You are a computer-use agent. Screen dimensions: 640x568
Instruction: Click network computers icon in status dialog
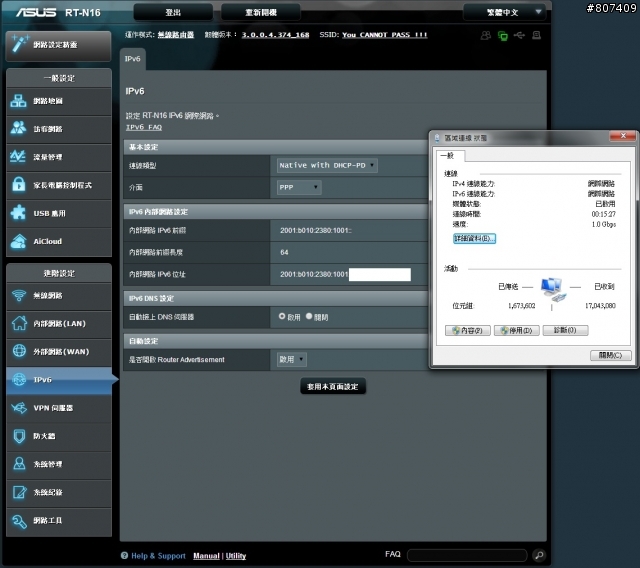point(553,289)
